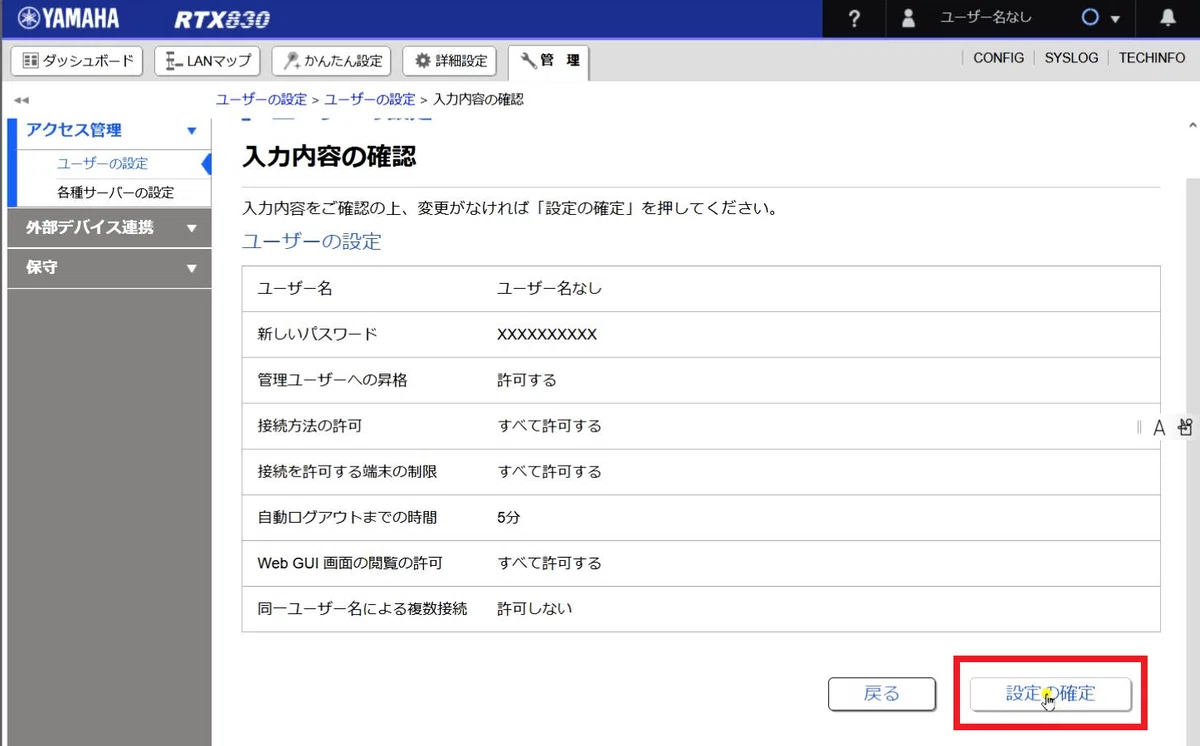Click the YAMAHA logo

coord(68,18)
